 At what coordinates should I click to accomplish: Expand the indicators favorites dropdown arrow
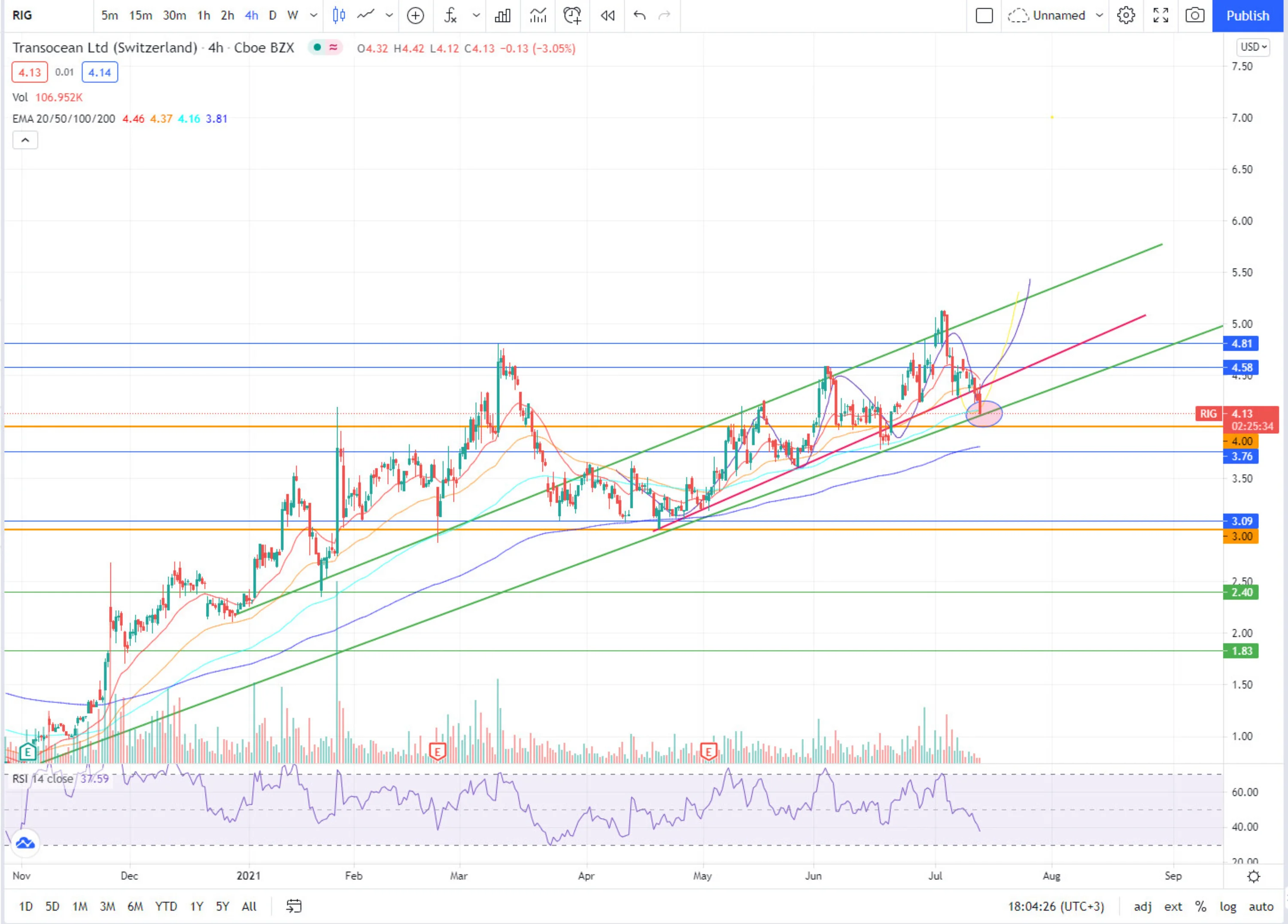click(x=476, y=15)
